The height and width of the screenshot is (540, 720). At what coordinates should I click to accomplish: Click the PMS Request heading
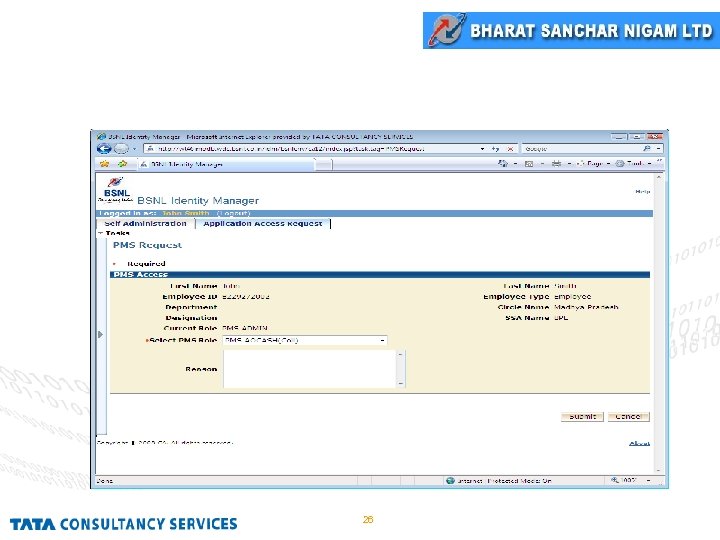tap(147, 245)
